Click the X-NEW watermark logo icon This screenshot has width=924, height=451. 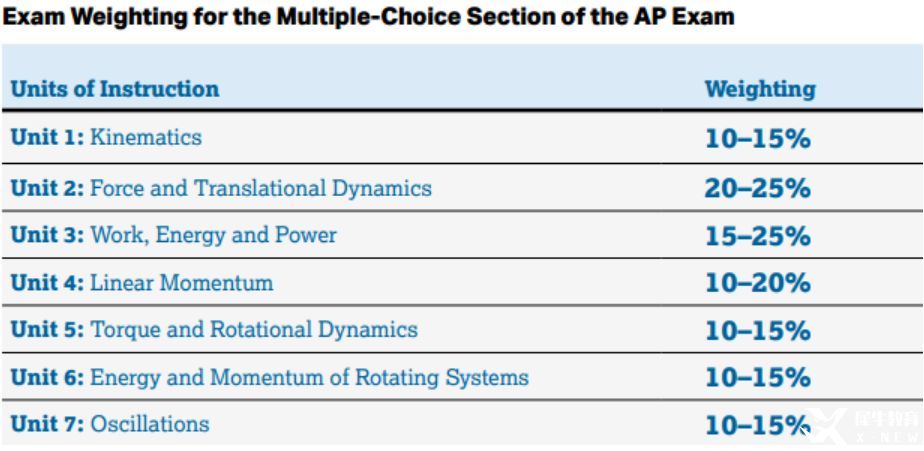click(826, 425)
